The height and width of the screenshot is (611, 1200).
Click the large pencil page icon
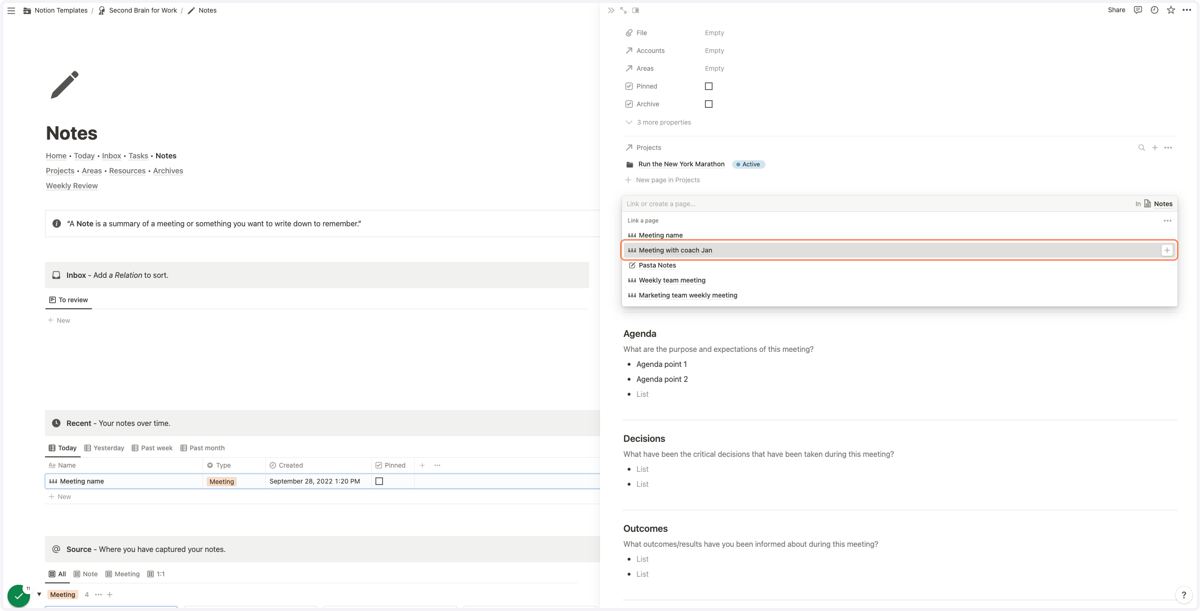point(64,84)
